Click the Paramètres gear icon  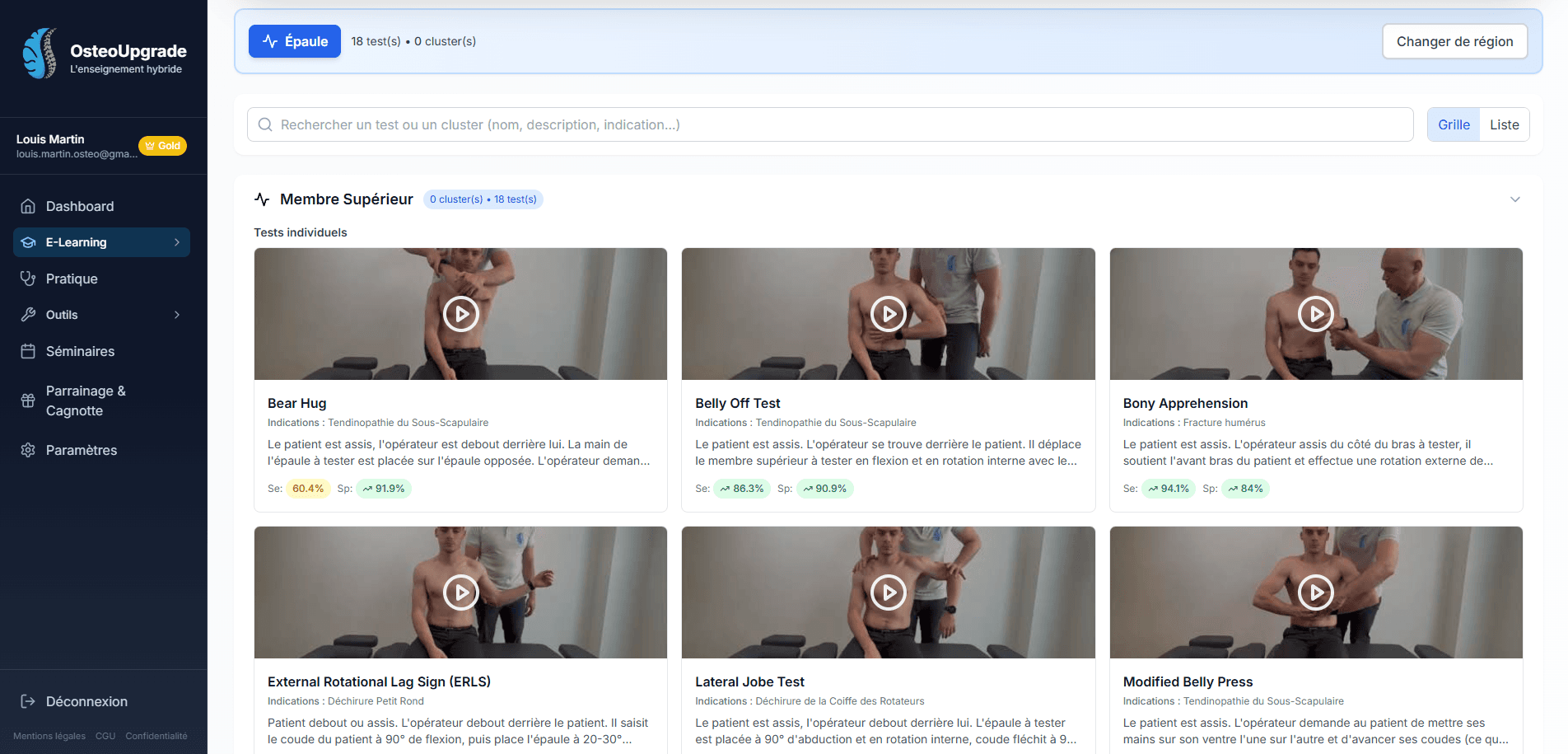[28, 450]
